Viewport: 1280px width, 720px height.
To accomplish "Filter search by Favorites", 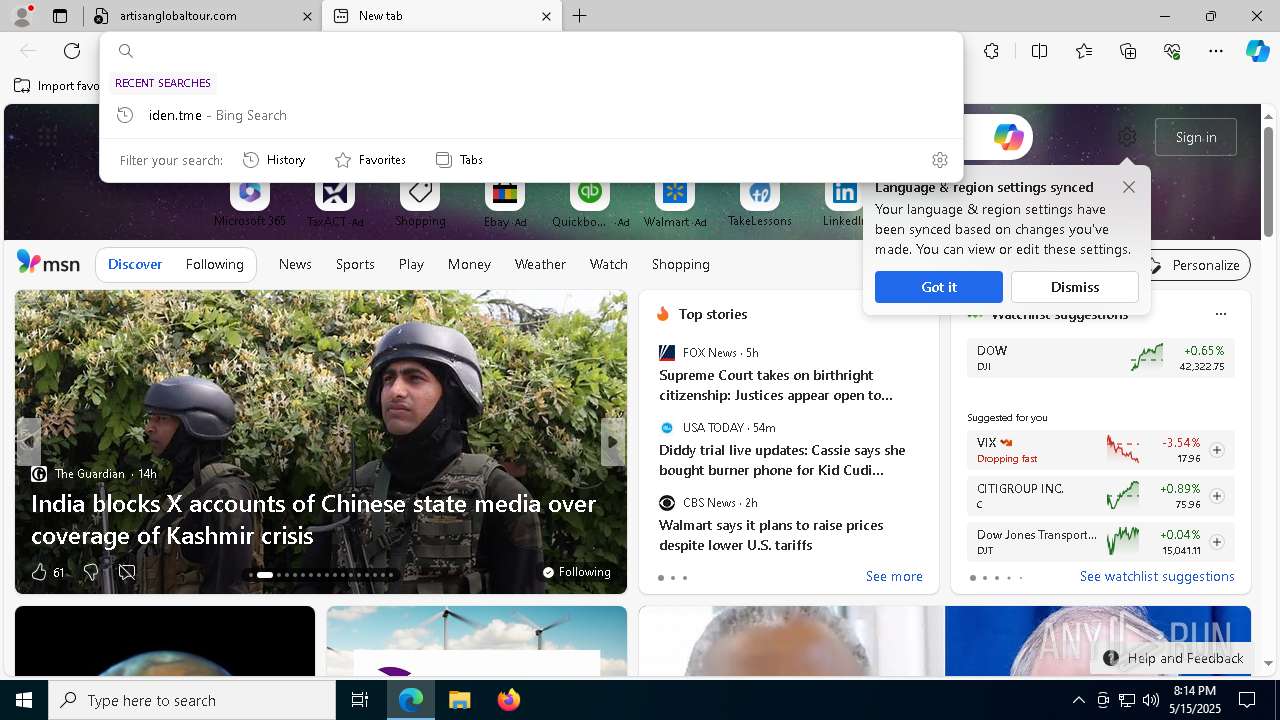I will click(370, 160).
